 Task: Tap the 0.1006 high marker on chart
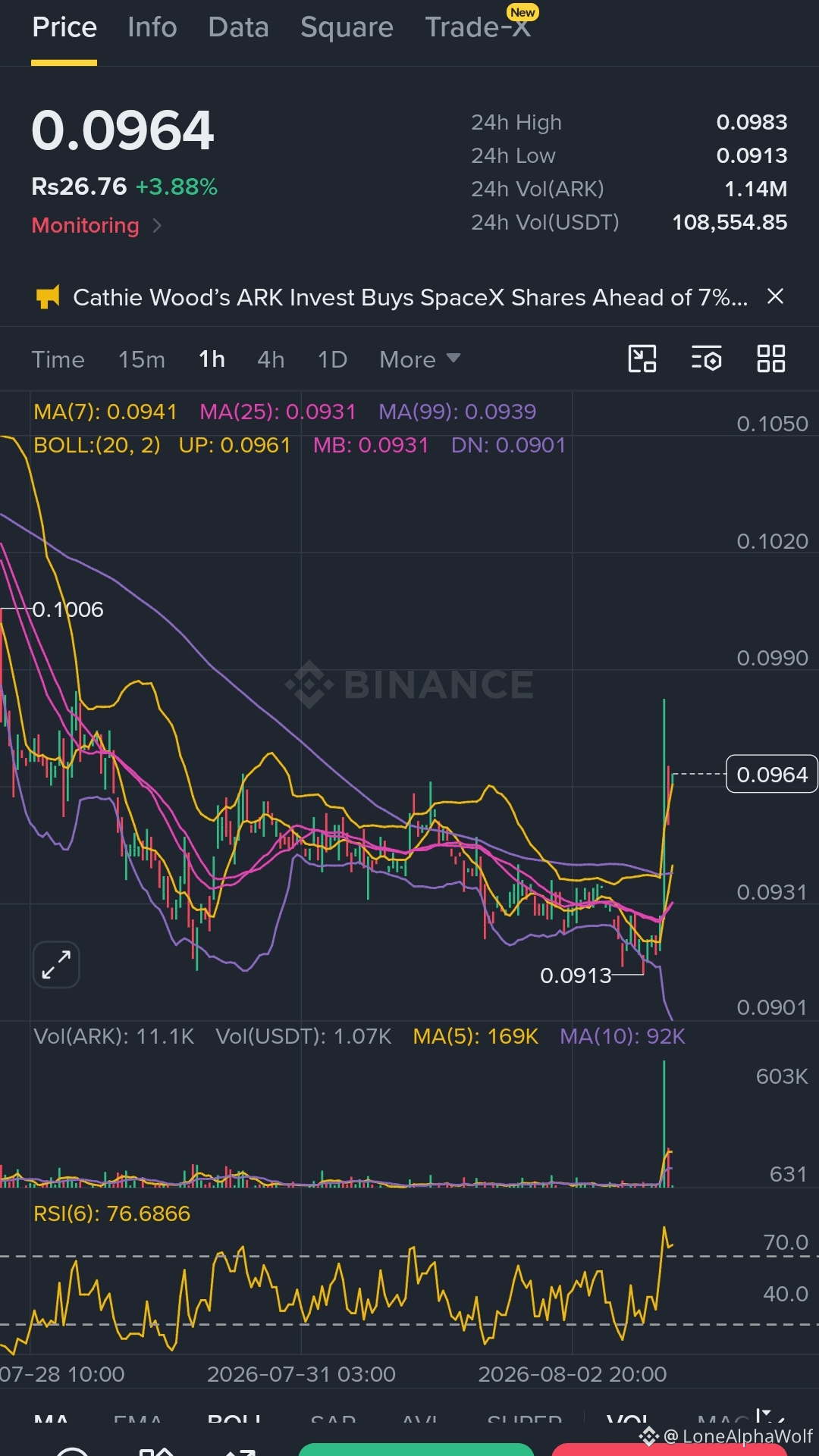coord(67,609)
